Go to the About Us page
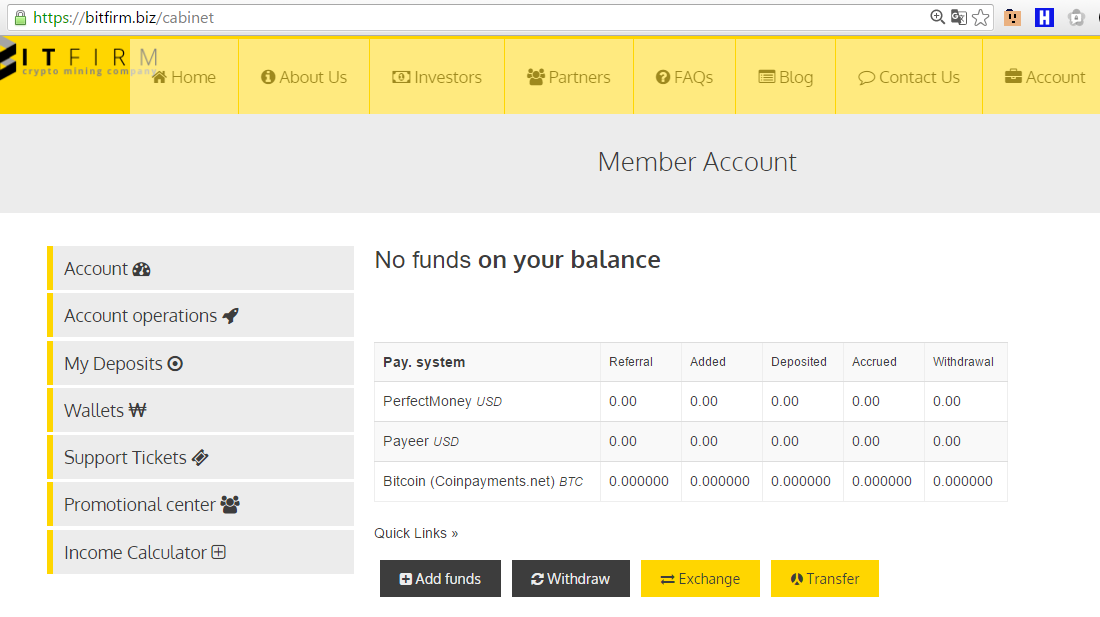1100x617 pixels. pos(304,77)
